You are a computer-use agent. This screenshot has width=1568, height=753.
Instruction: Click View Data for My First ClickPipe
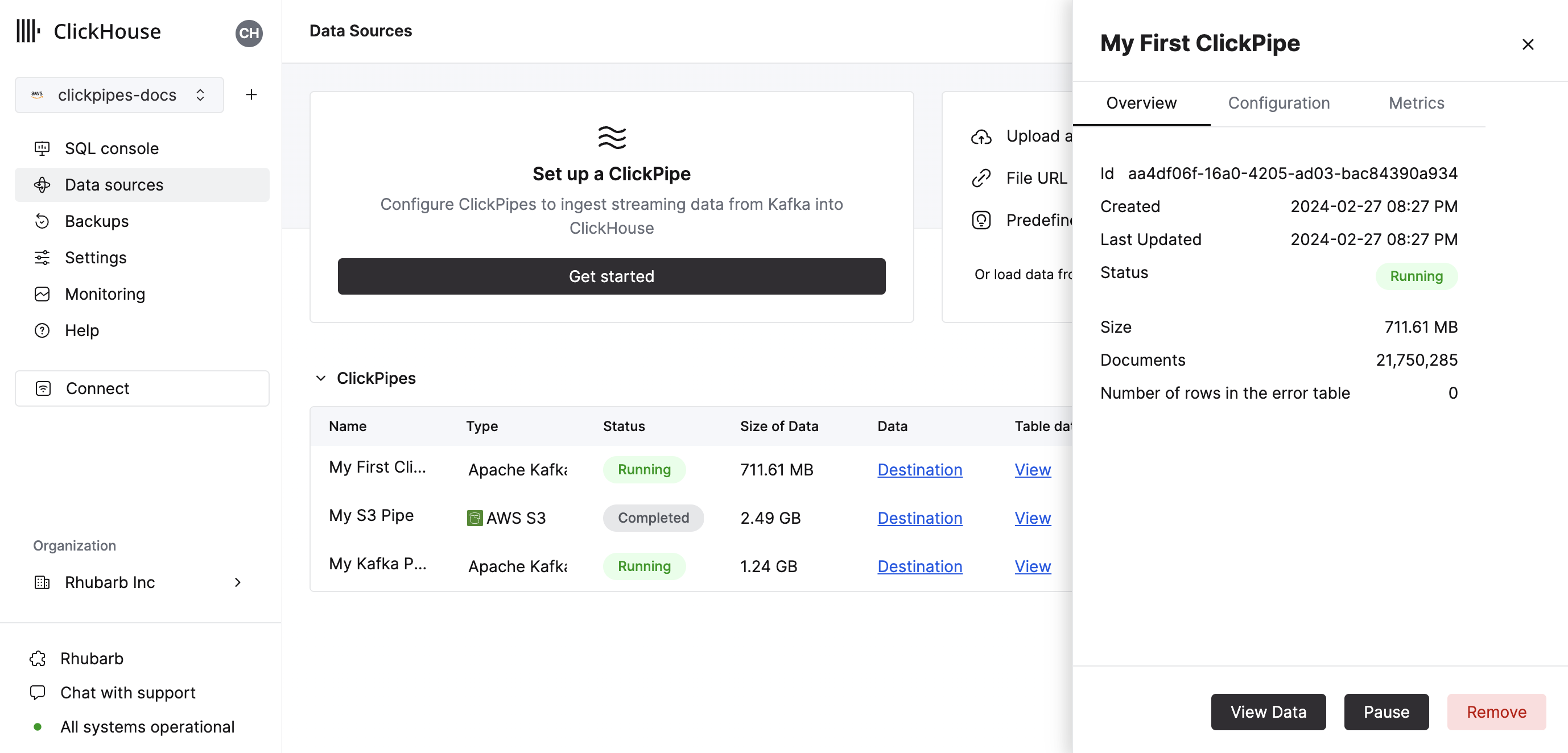[1268, 711]
